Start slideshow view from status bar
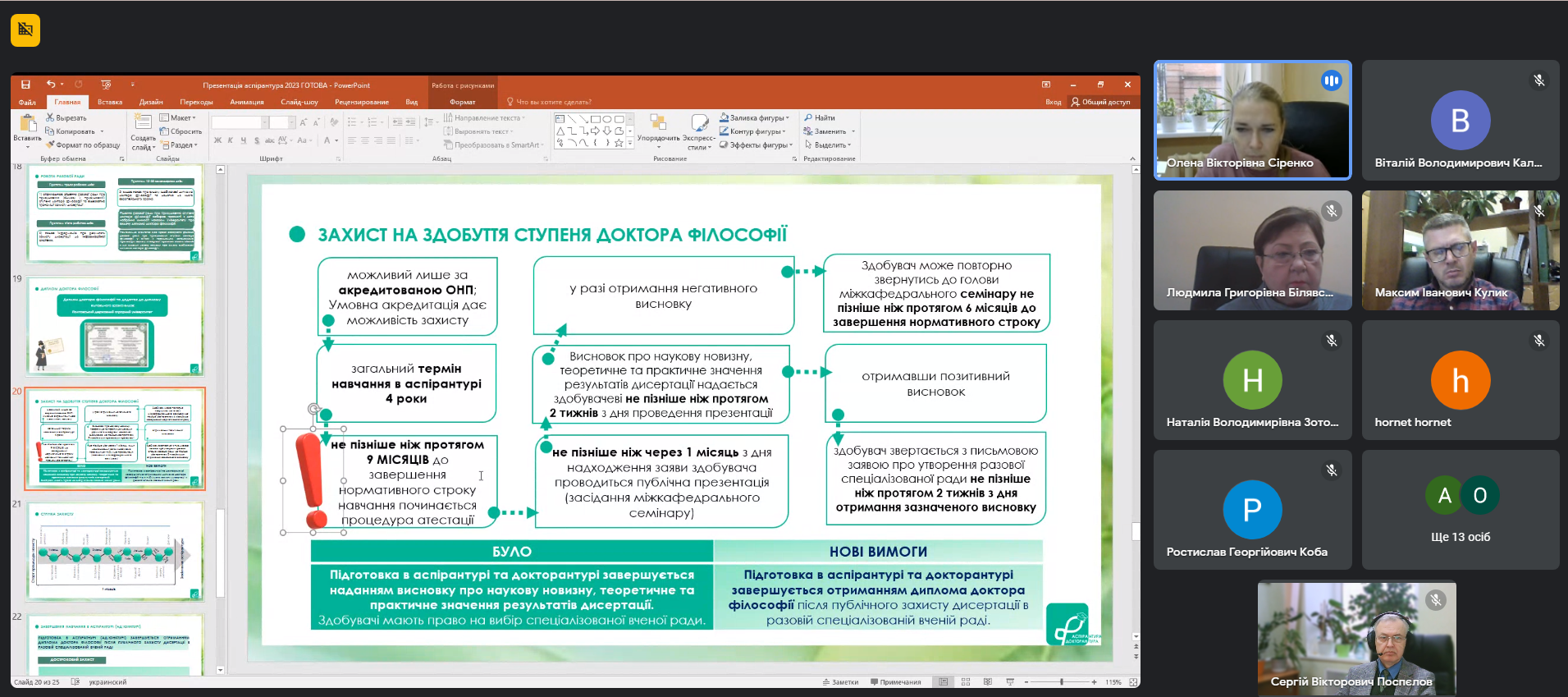 [x=1010, y=682]
